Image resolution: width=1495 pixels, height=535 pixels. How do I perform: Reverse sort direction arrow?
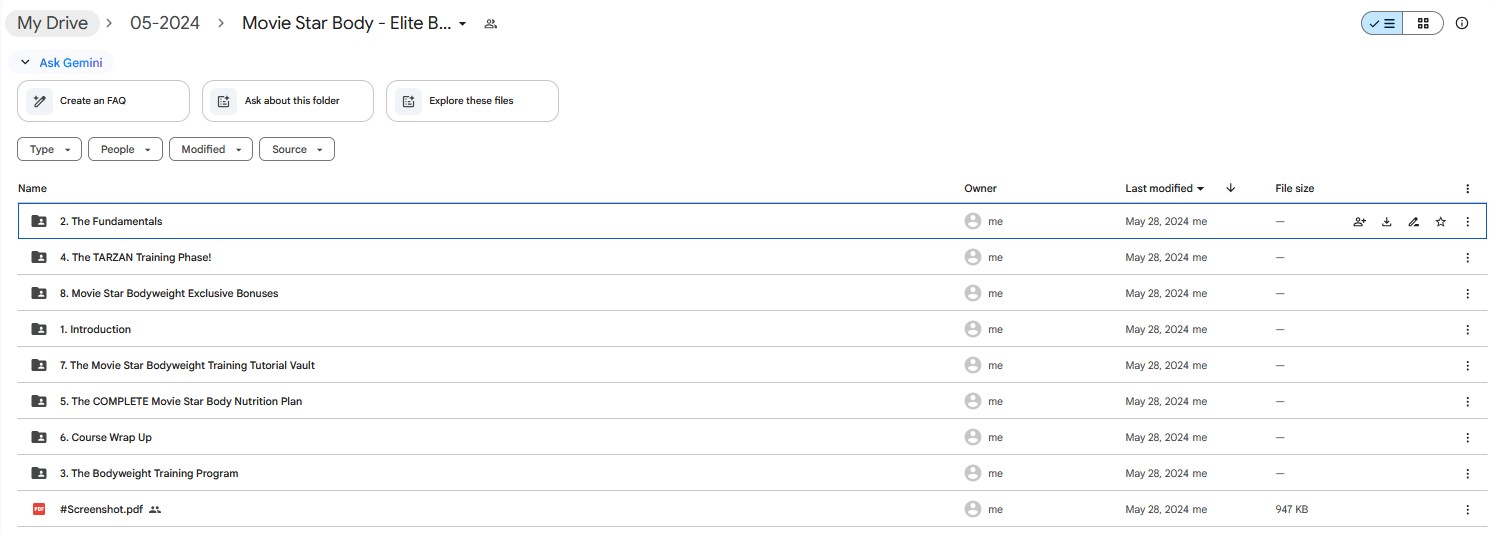(x=1231, y=188)
